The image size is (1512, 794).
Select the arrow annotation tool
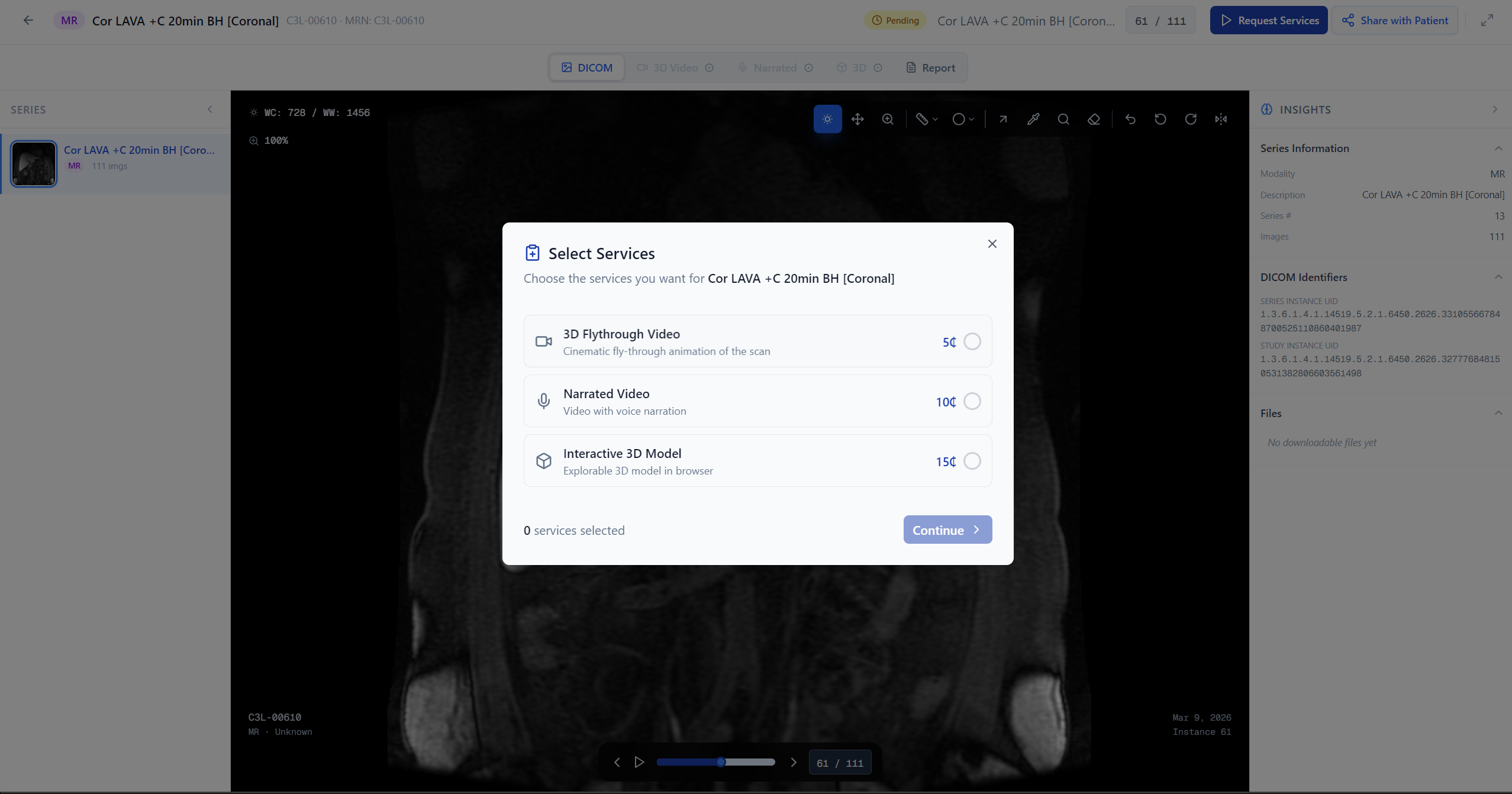(1002, 119)
